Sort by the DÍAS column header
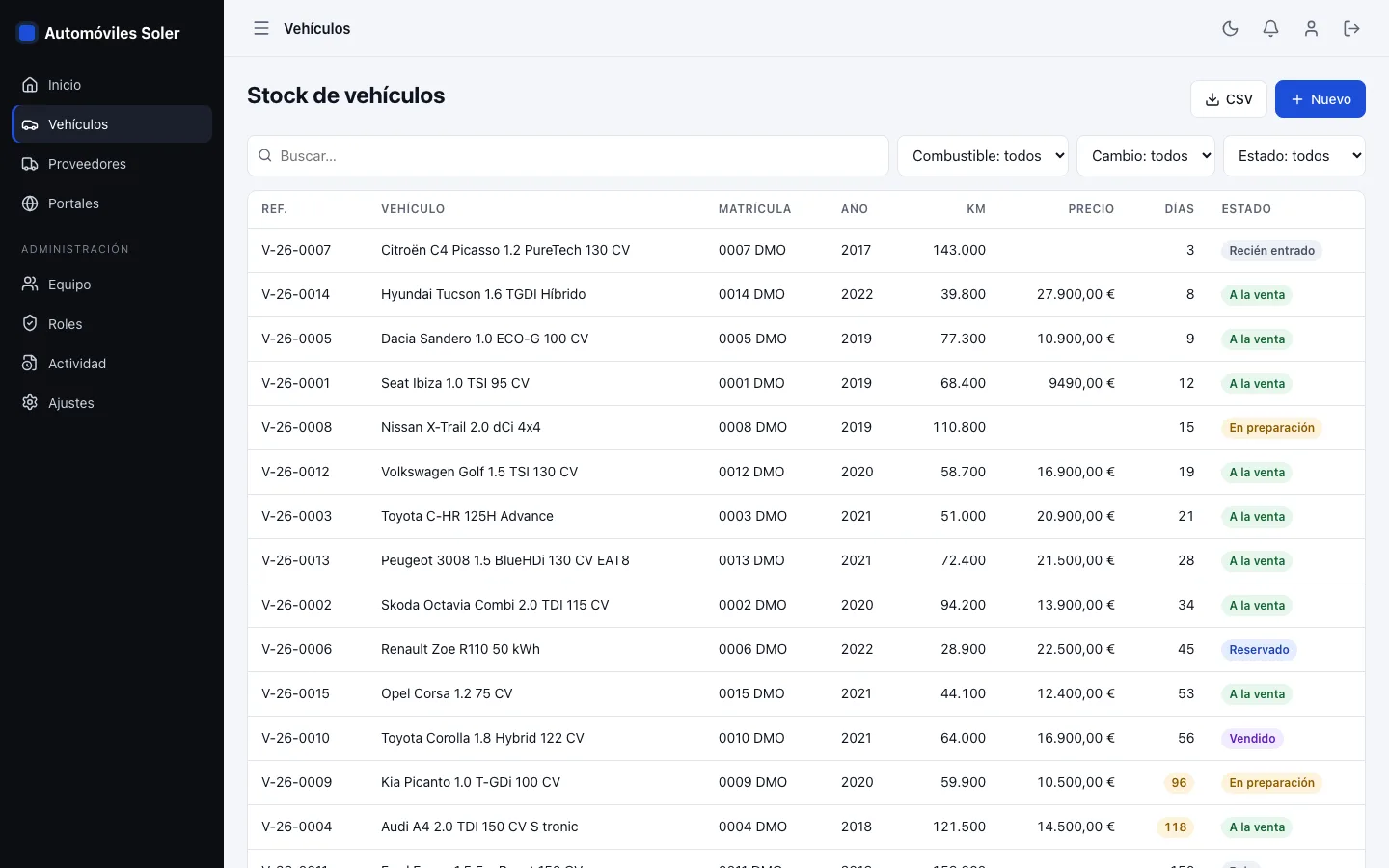Image resolution: width=1389 pixels, height=868 pixels. pos(1179,209)
